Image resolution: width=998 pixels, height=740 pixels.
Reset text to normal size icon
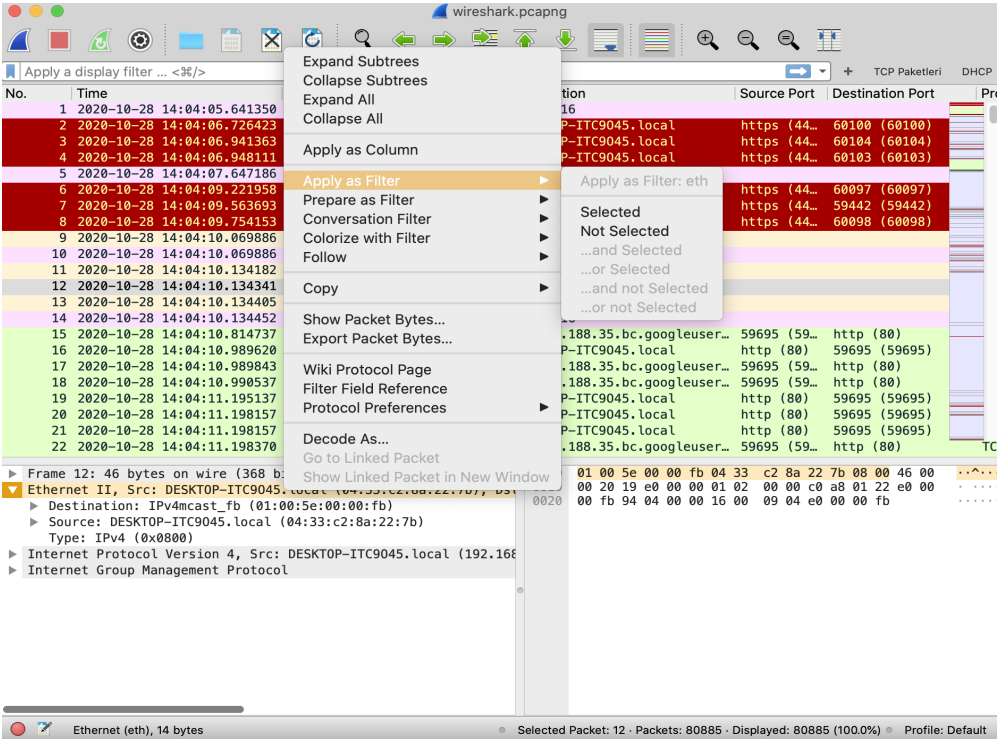(788, 40)
